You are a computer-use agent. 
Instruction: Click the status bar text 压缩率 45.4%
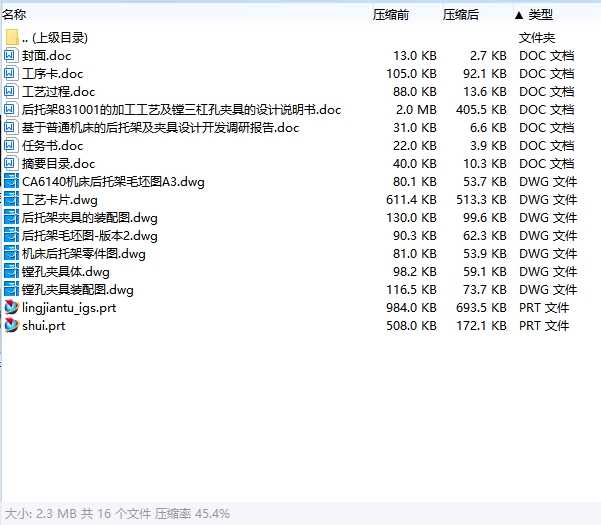coord(192,514)
